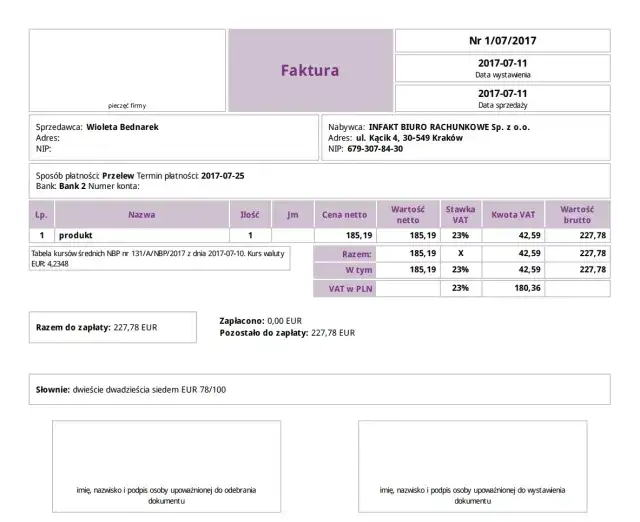Click the Faktura title heading
Screen dimensions: 640x522
pos(310,70)
